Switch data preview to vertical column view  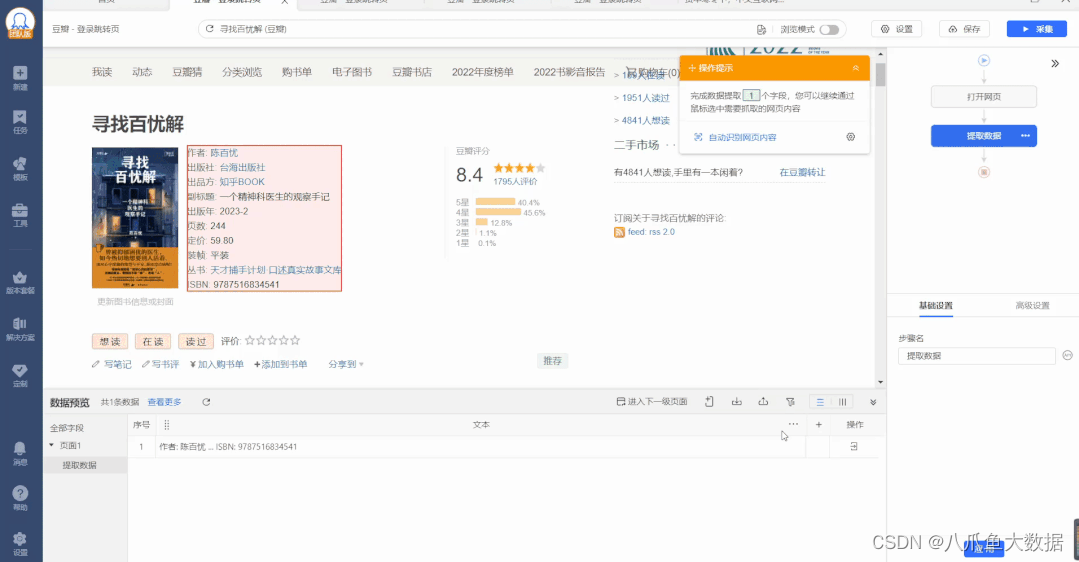[842, 402]
